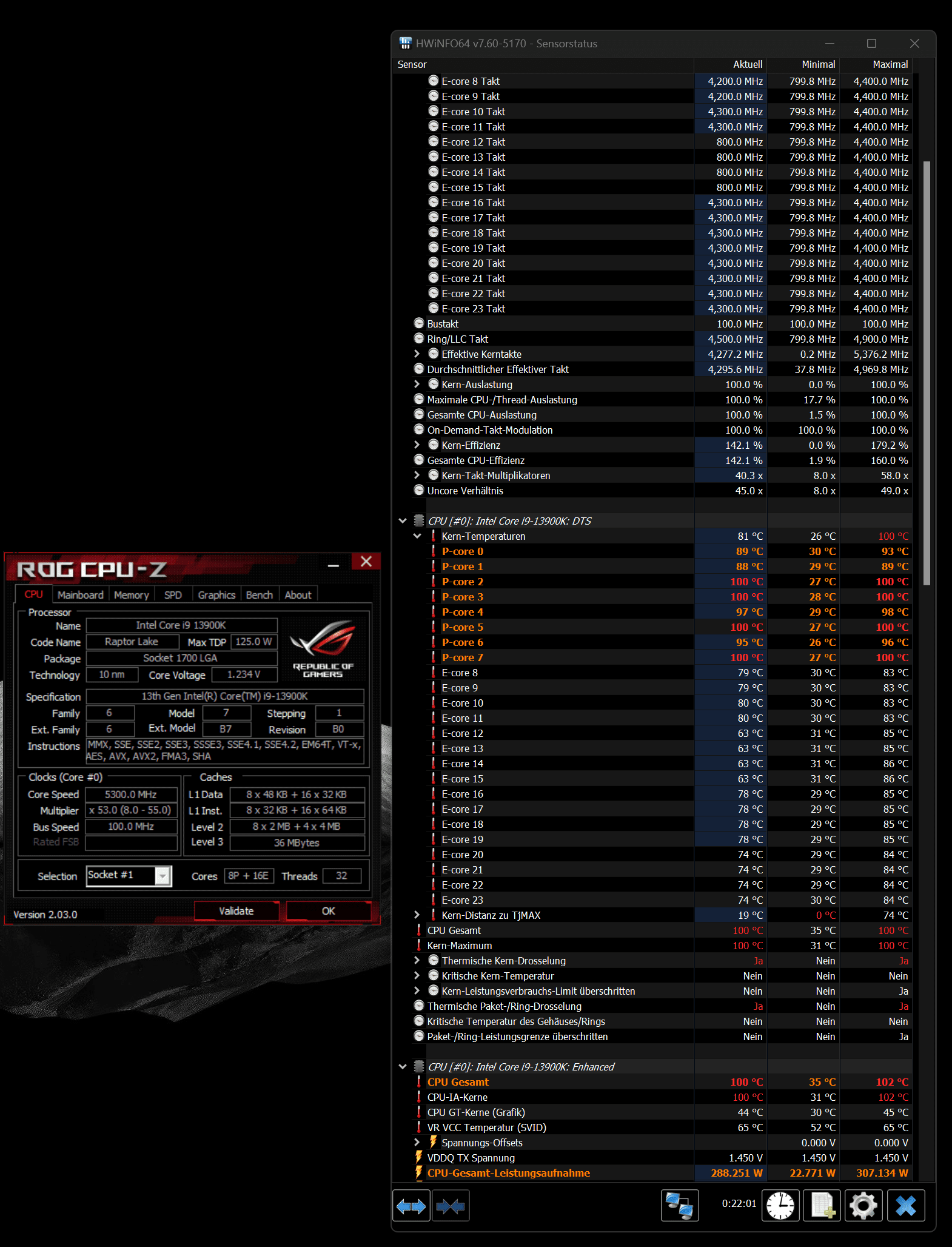Expand the Kern-Effizienz group
Screen dimensions: 952x1247
point(417,445)
